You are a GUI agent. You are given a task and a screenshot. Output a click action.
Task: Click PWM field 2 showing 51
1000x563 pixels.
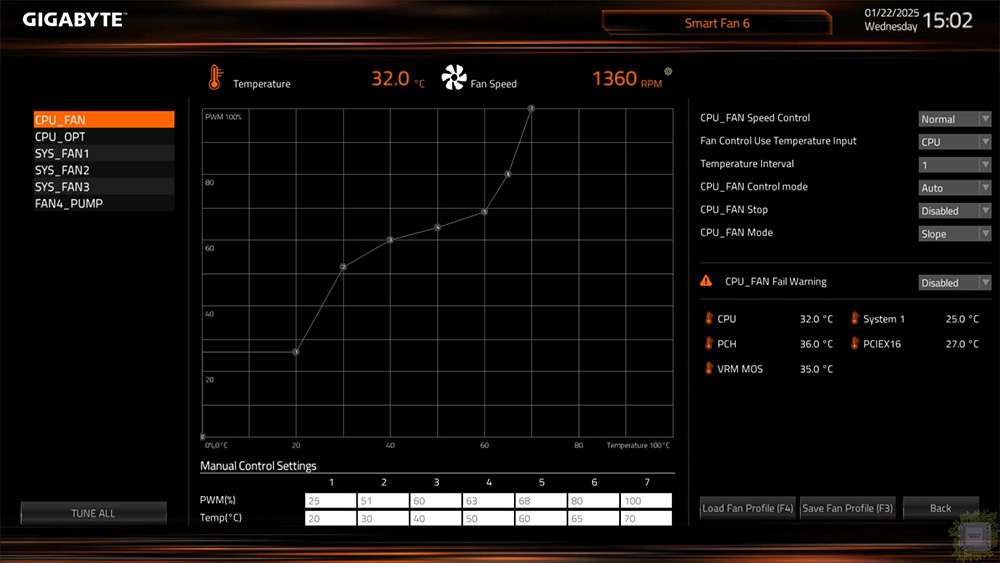383,501
